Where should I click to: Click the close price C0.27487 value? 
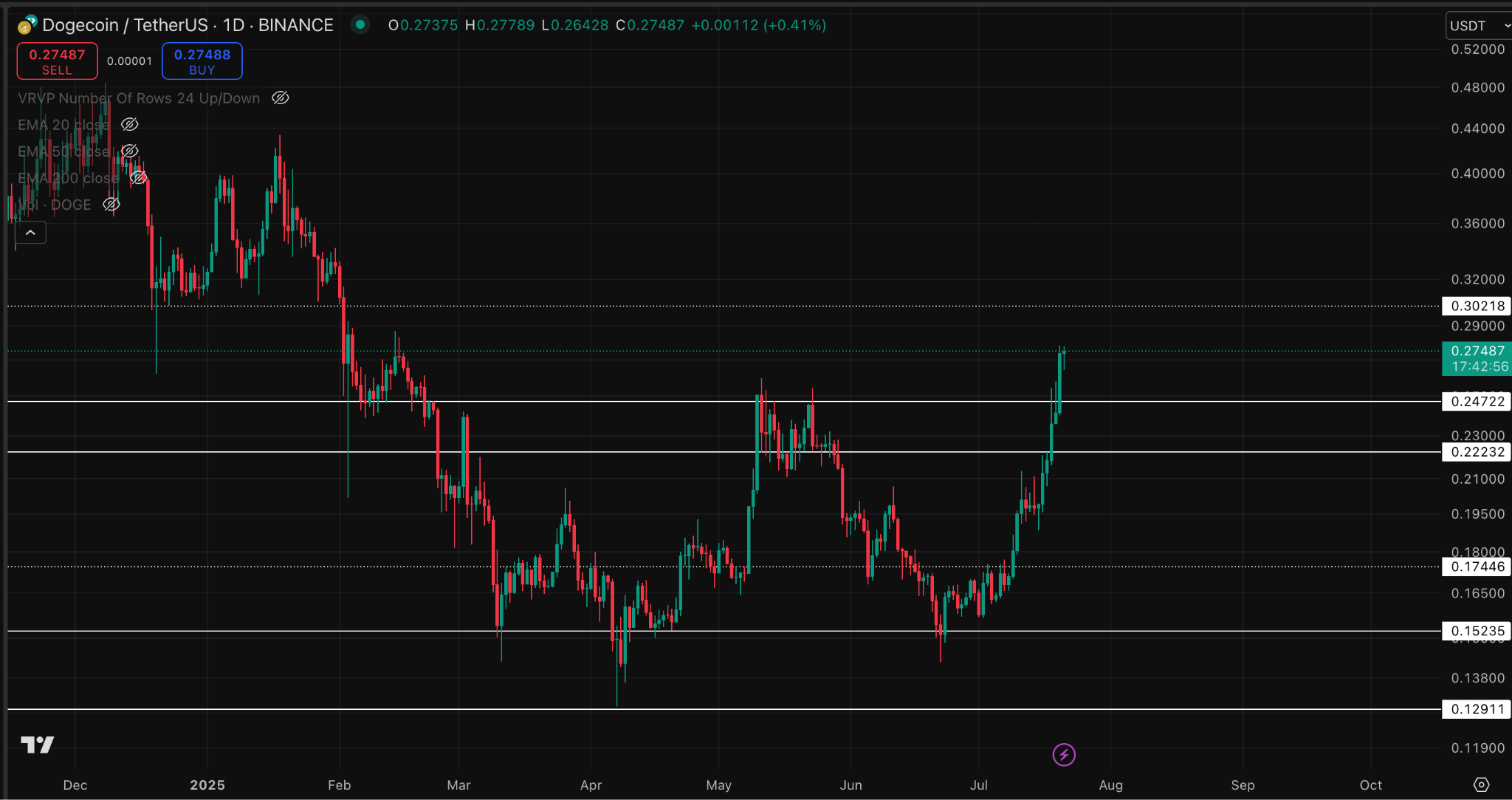(650, 25)
